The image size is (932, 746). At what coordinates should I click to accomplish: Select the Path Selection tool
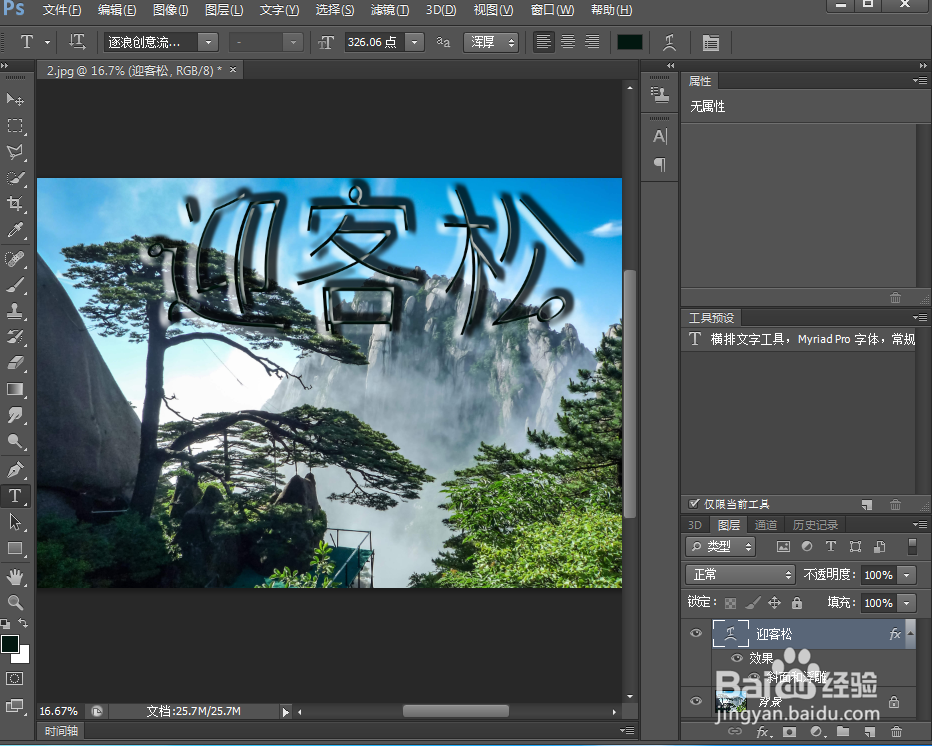(x=15, y=522)
